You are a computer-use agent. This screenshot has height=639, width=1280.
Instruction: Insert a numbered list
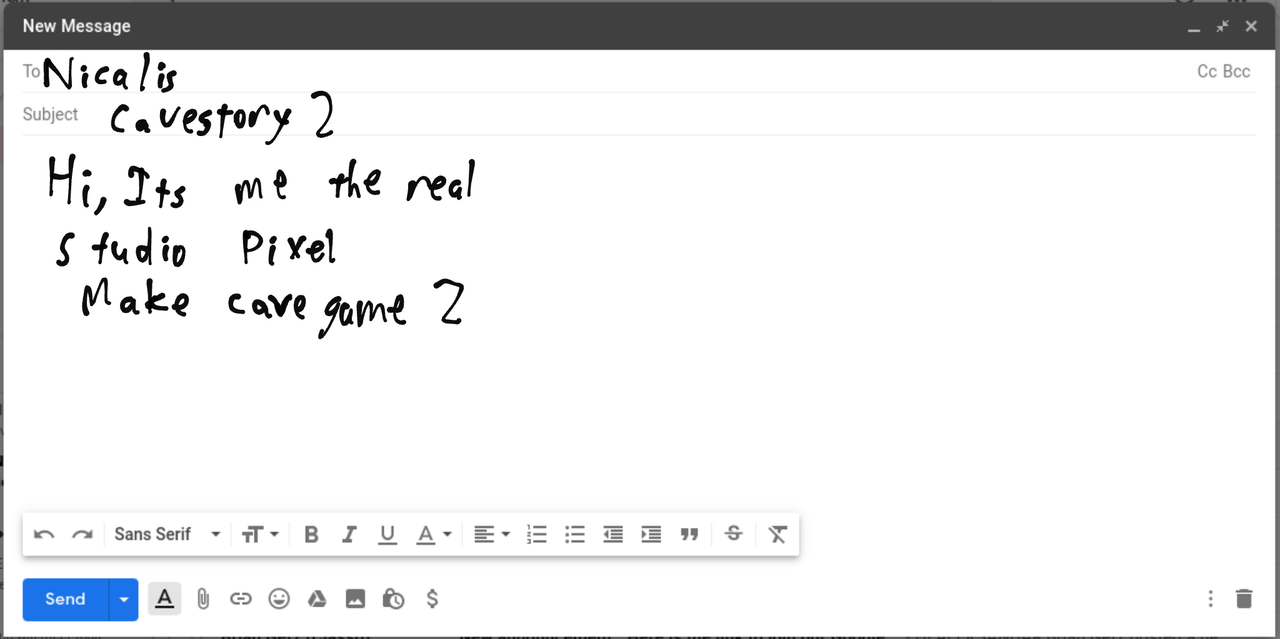(x=537, y=535)
